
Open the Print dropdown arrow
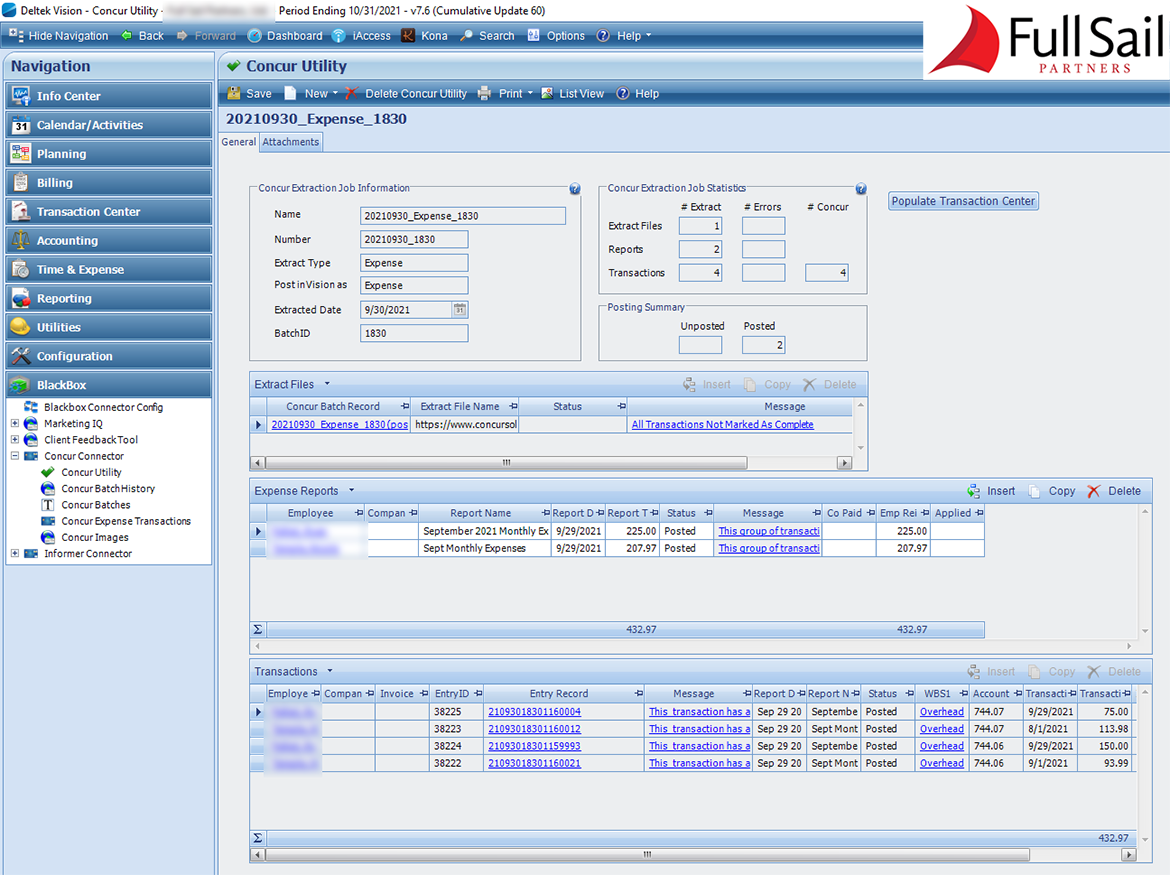point(530,93)
